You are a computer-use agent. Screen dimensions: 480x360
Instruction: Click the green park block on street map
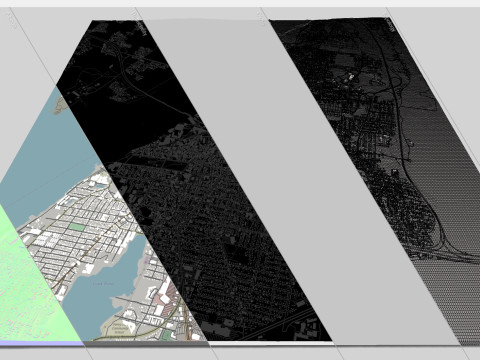coord(77,227)
